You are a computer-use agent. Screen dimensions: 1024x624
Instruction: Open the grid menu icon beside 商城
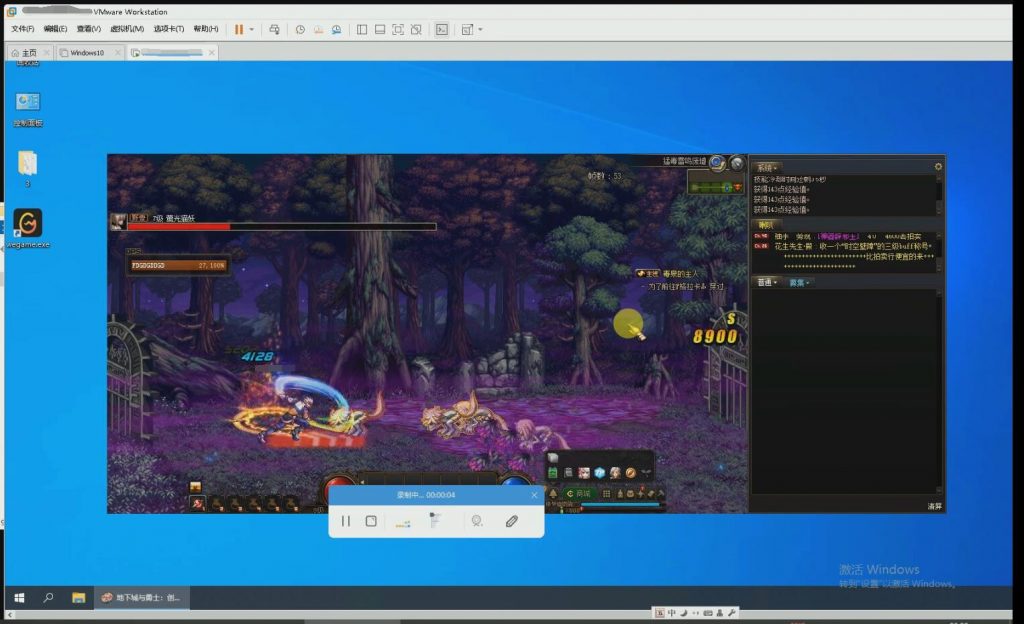(606, 494)
